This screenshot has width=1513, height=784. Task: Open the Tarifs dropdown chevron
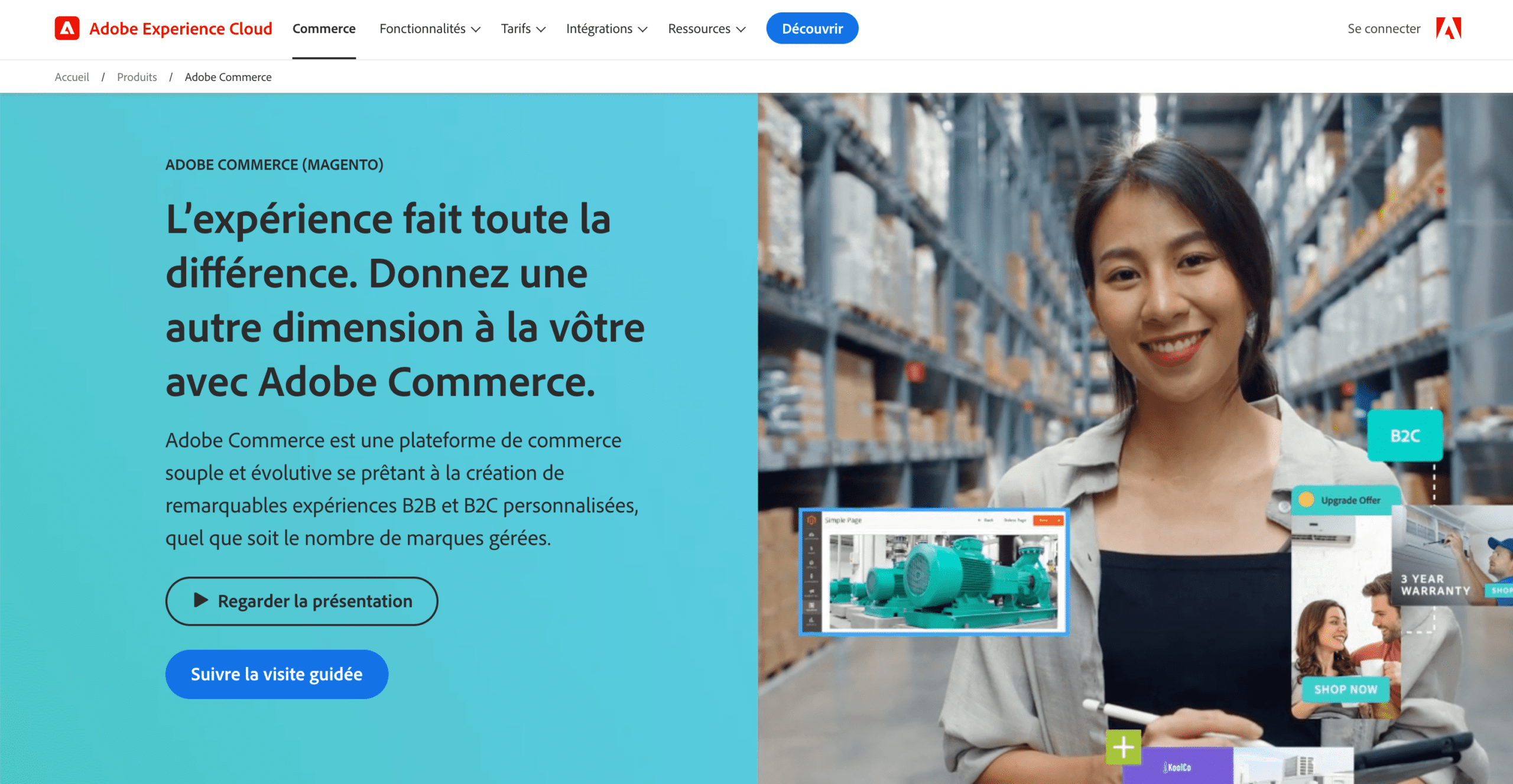click(x=541, y=29)
